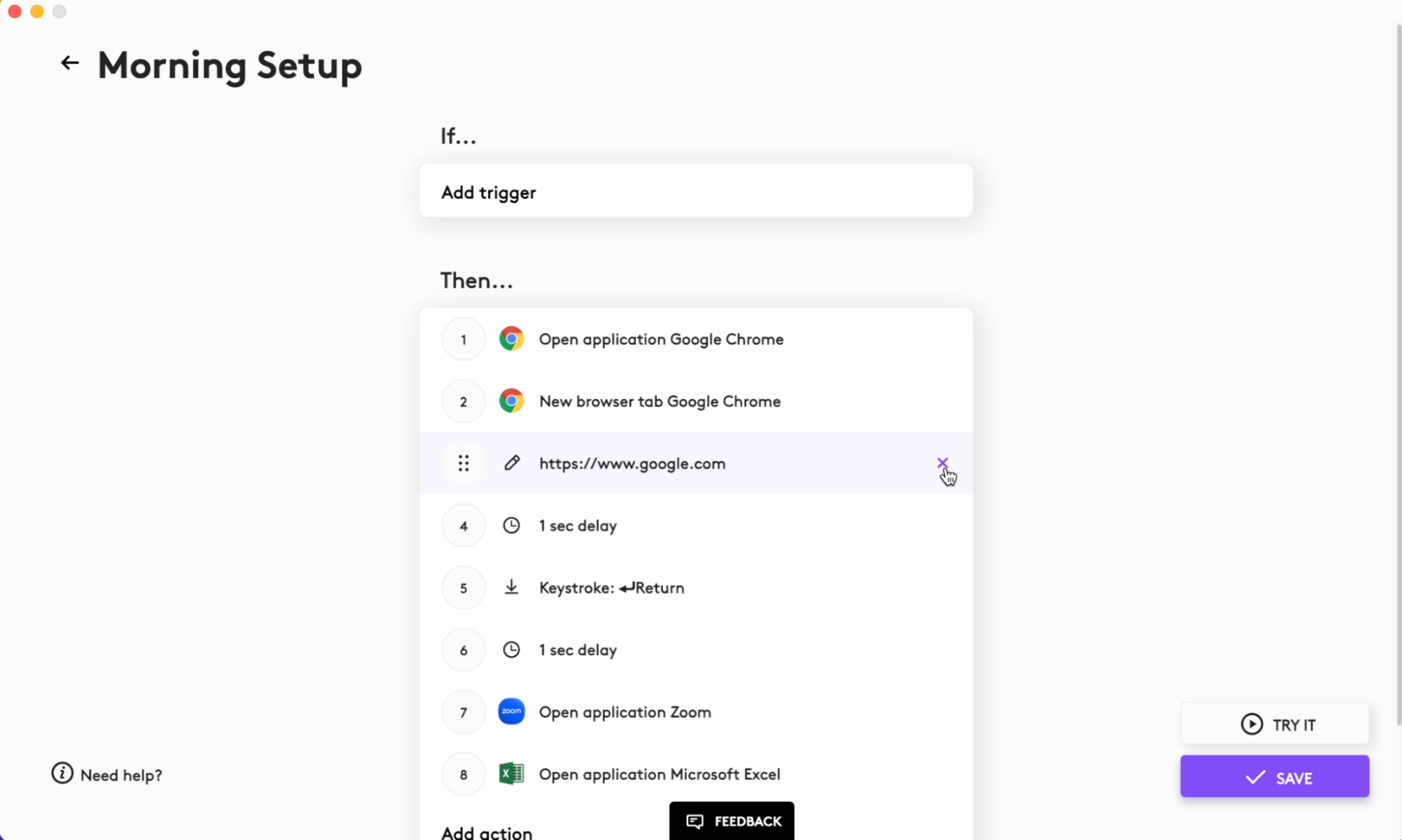Click the drag handle on the google.com step
This screenshot has width=1402, height=840.
click(464, 463)
